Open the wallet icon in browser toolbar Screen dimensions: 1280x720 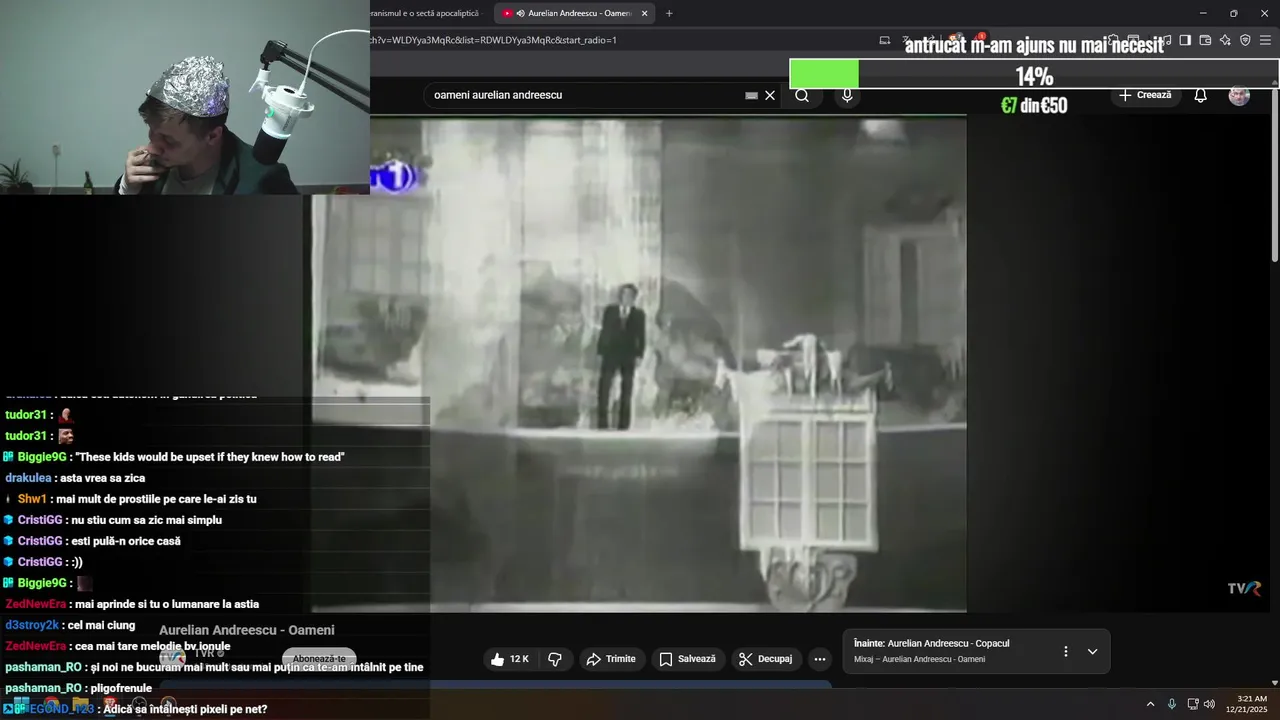pos(1205,40)
